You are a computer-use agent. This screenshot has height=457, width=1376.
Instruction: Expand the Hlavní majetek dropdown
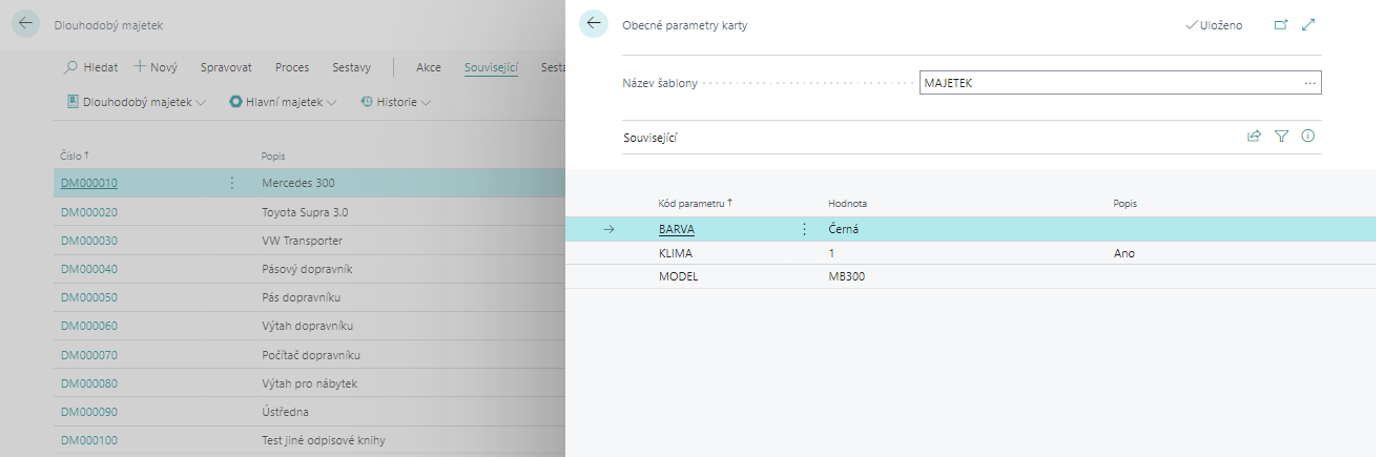coord(283,102)
